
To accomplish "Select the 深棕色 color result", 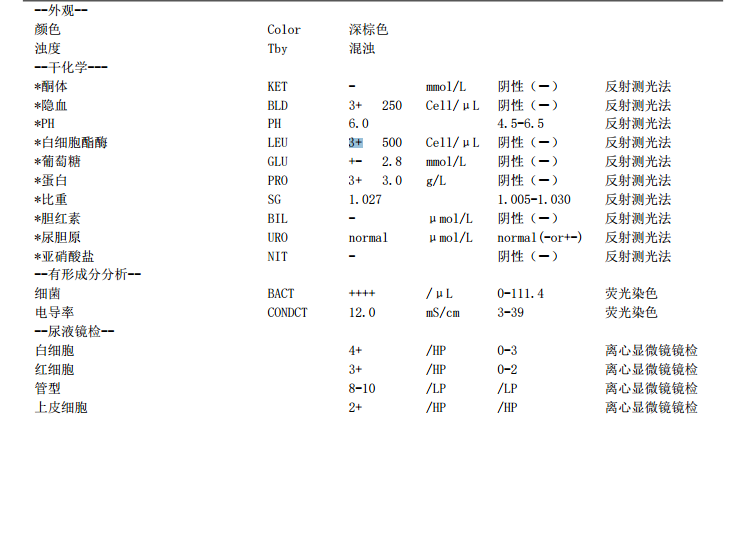I will (x=368, y=30).
